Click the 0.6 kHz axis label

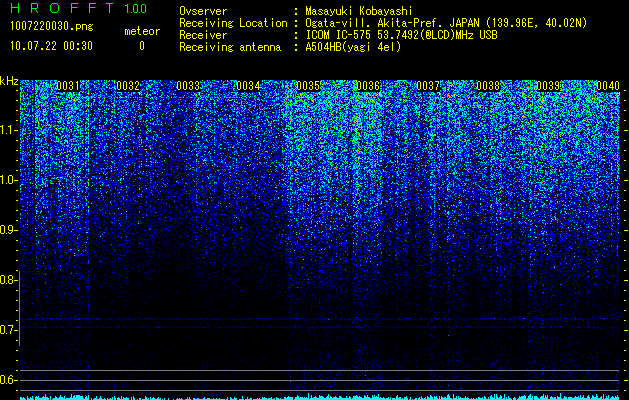[8, 380]
